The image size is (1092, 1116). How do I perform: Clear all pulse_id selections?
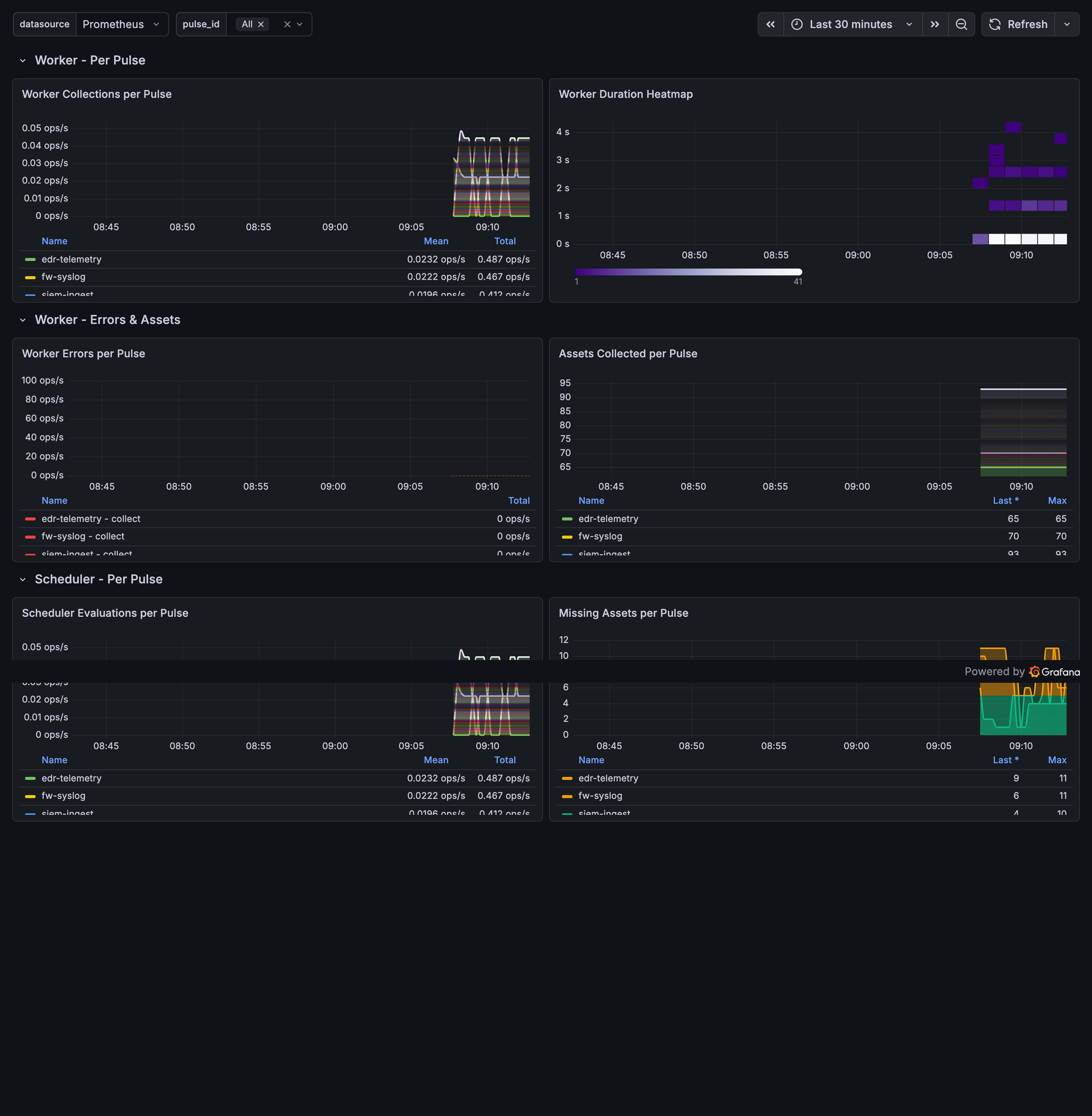[x=287, y=24]
